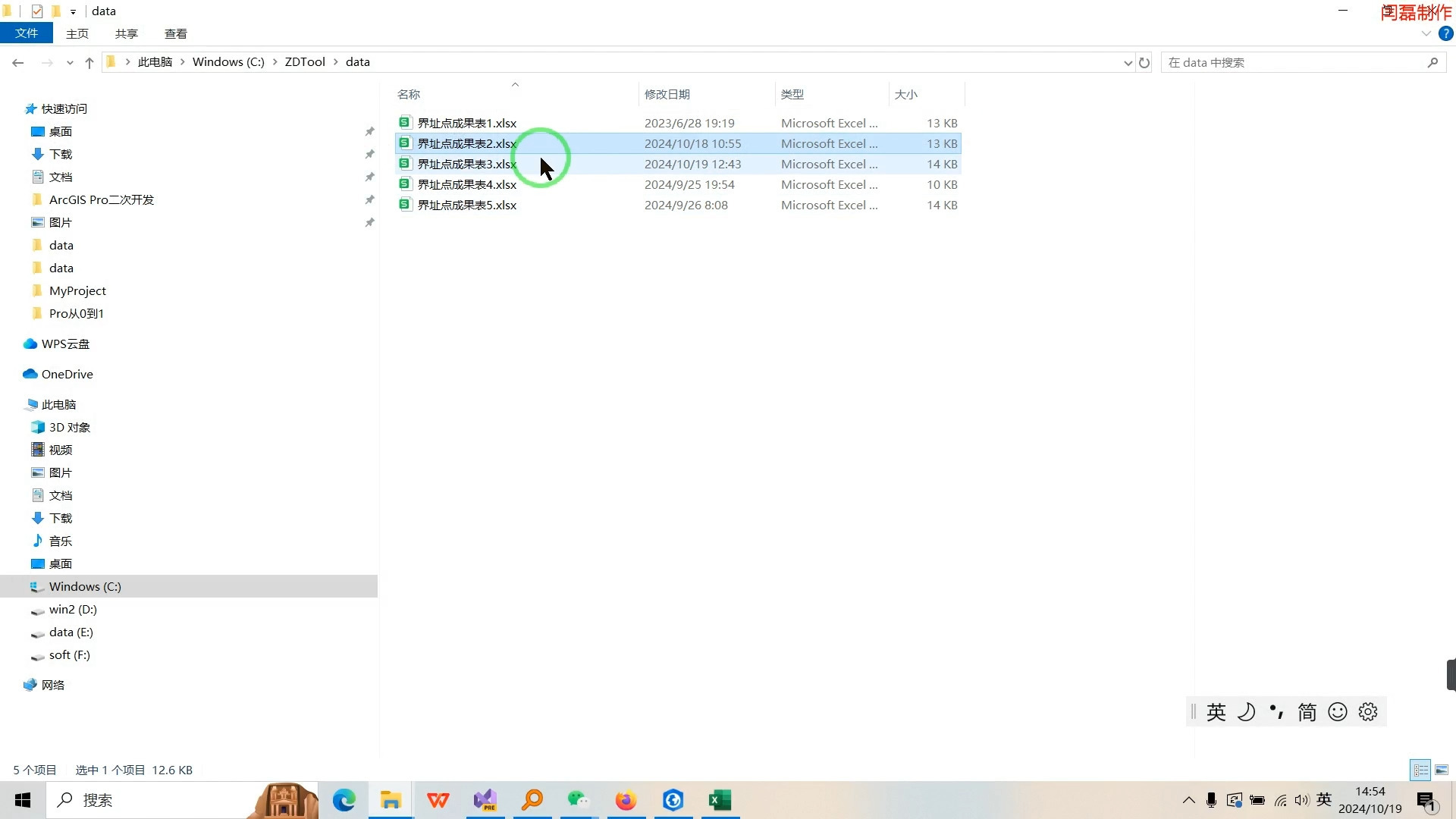The height and width of the screenshot is (819, 1456).
Task: Open the orange search tool taskbar icon
Action: (x=532, y=800)
